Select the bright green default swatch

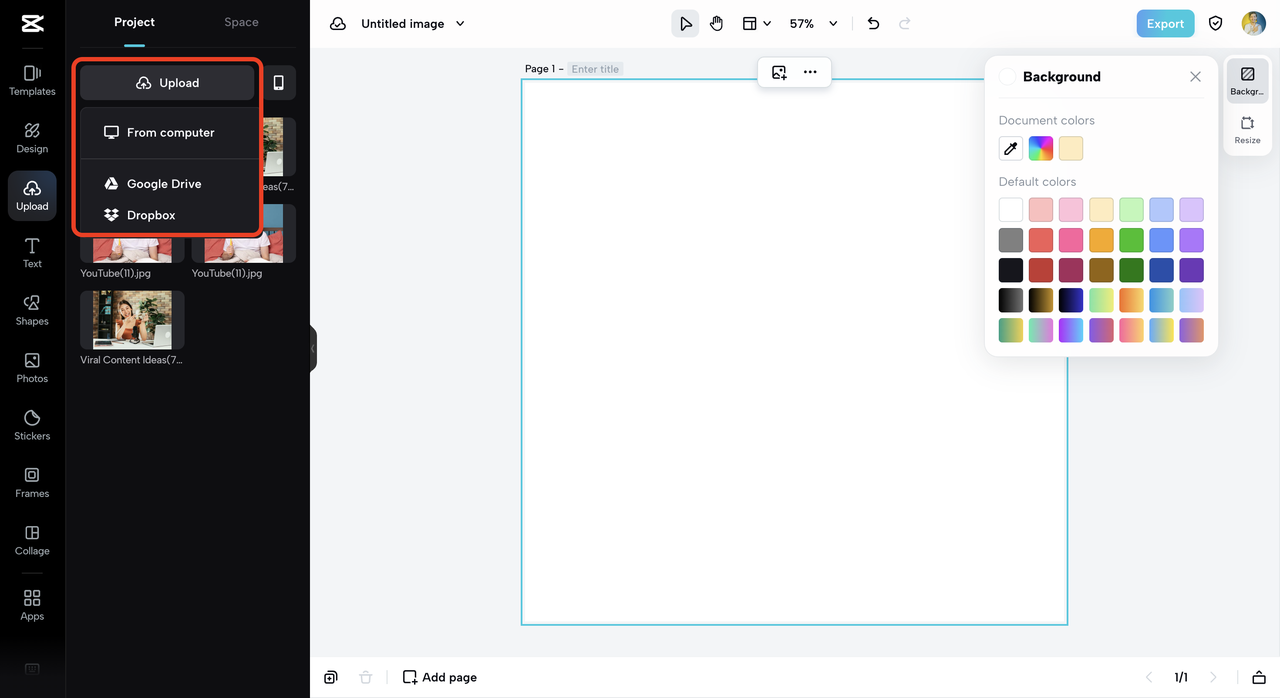[x=1131, y=240]
